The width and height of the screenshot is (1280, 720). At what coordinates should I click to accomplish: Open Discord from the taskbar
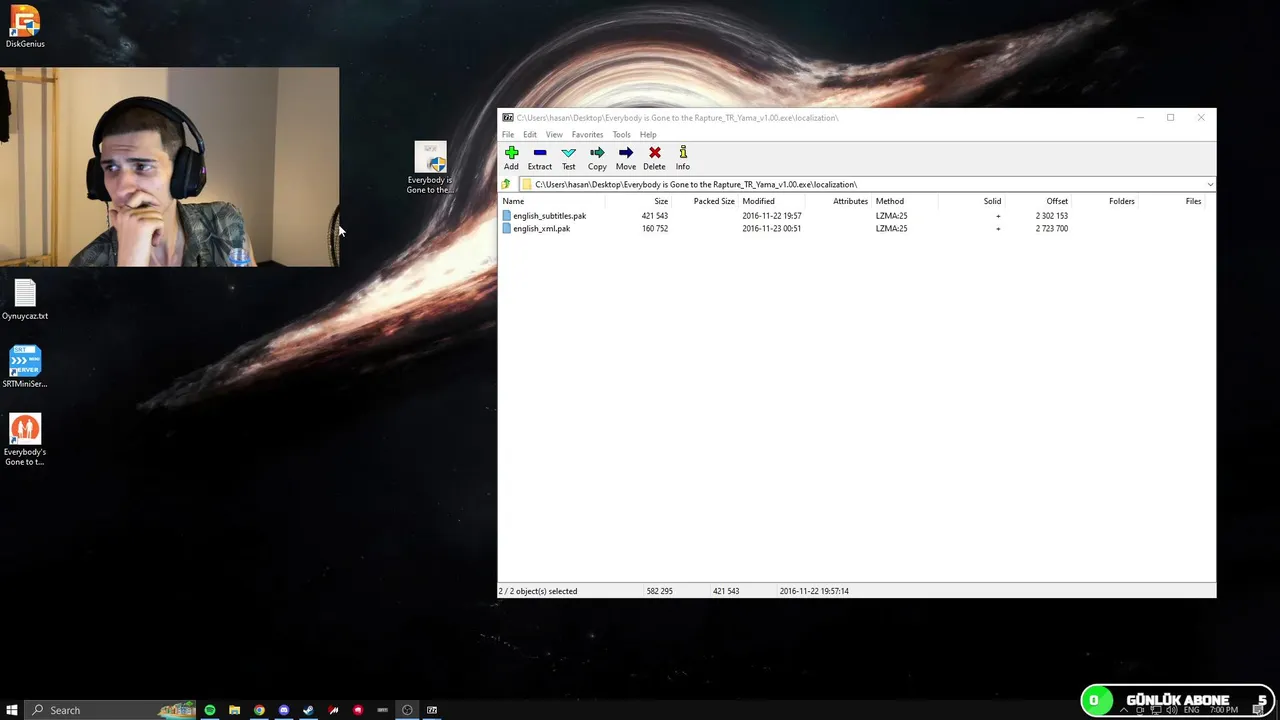click(x=284, y=710)
